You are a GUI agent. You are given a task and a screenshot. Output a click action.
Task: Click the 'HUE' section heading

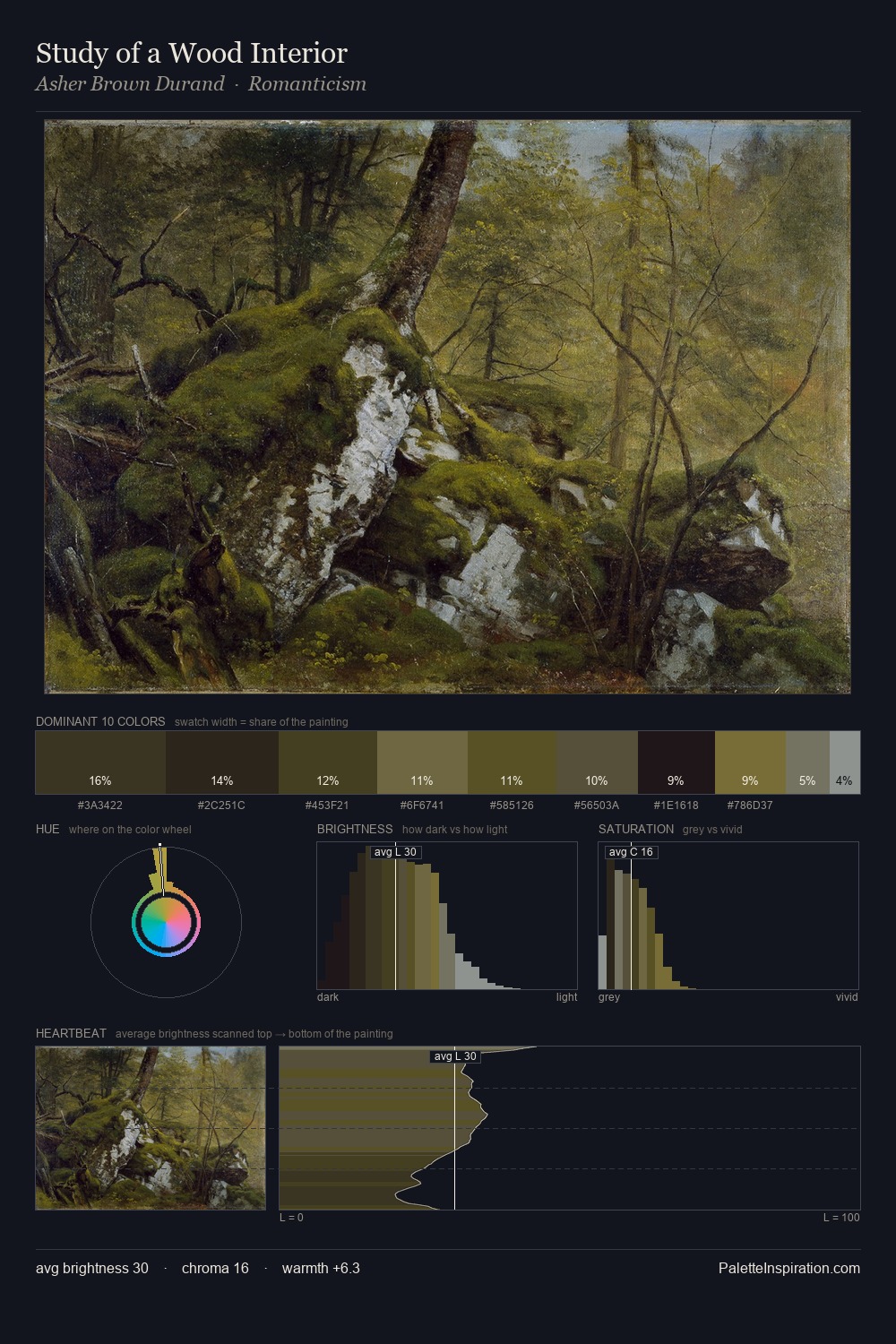click(47, 829)
